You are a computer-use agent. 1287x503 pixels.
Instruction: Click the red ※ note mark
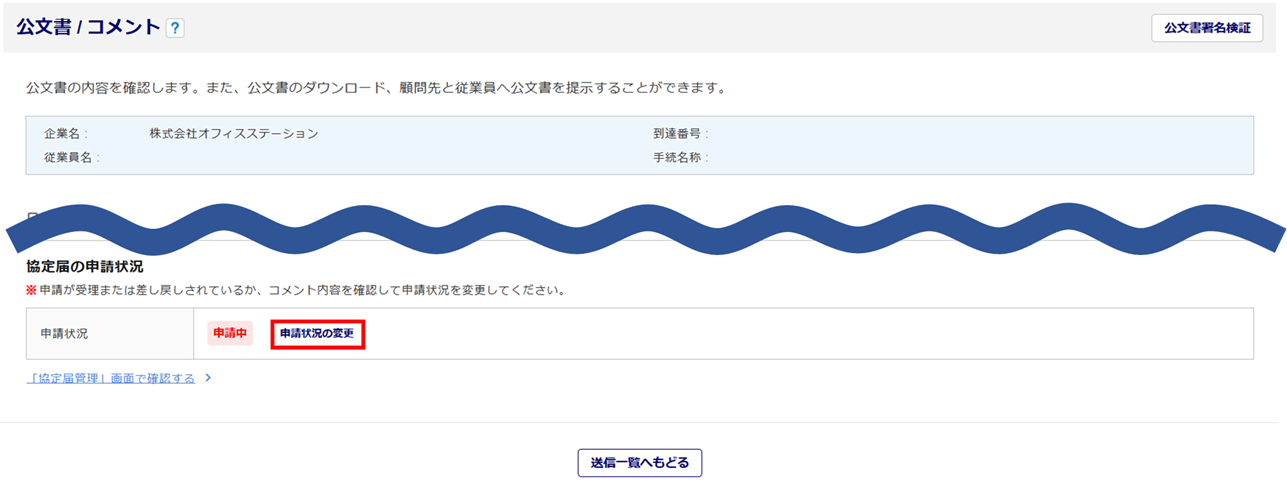pos(32,291)
